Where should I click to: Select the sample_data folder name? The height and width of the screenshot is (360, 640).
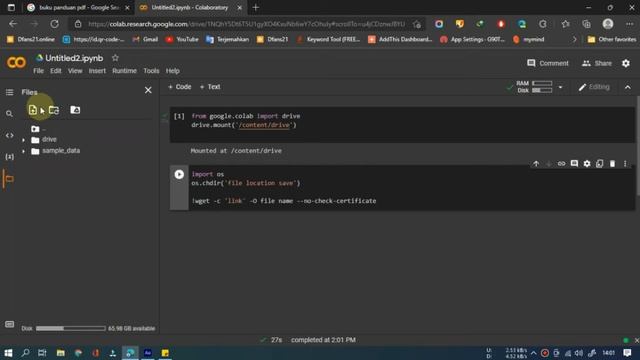pos(61,151)
